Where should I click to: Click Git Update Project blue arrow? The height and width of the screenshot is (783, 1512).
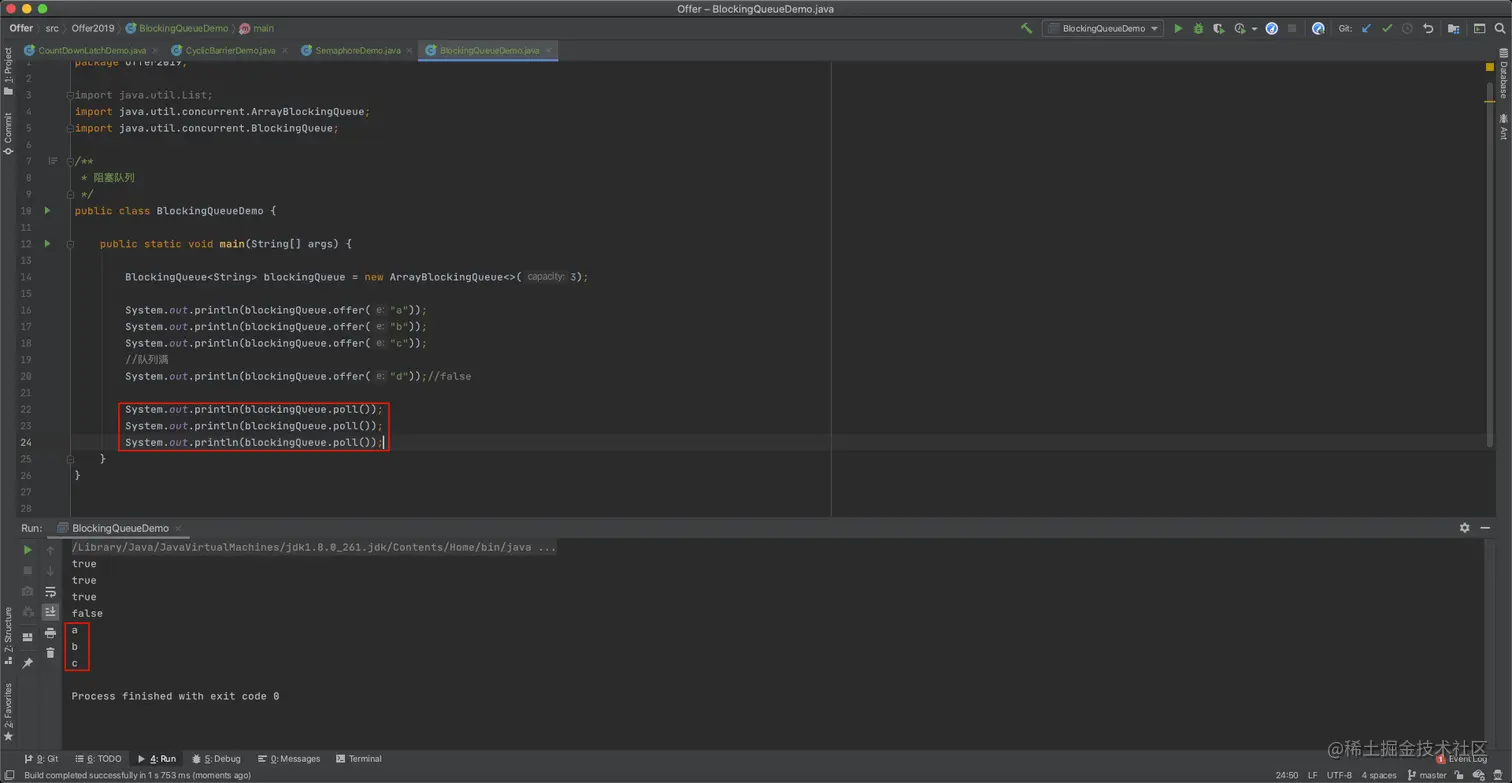click(1366, 29)
